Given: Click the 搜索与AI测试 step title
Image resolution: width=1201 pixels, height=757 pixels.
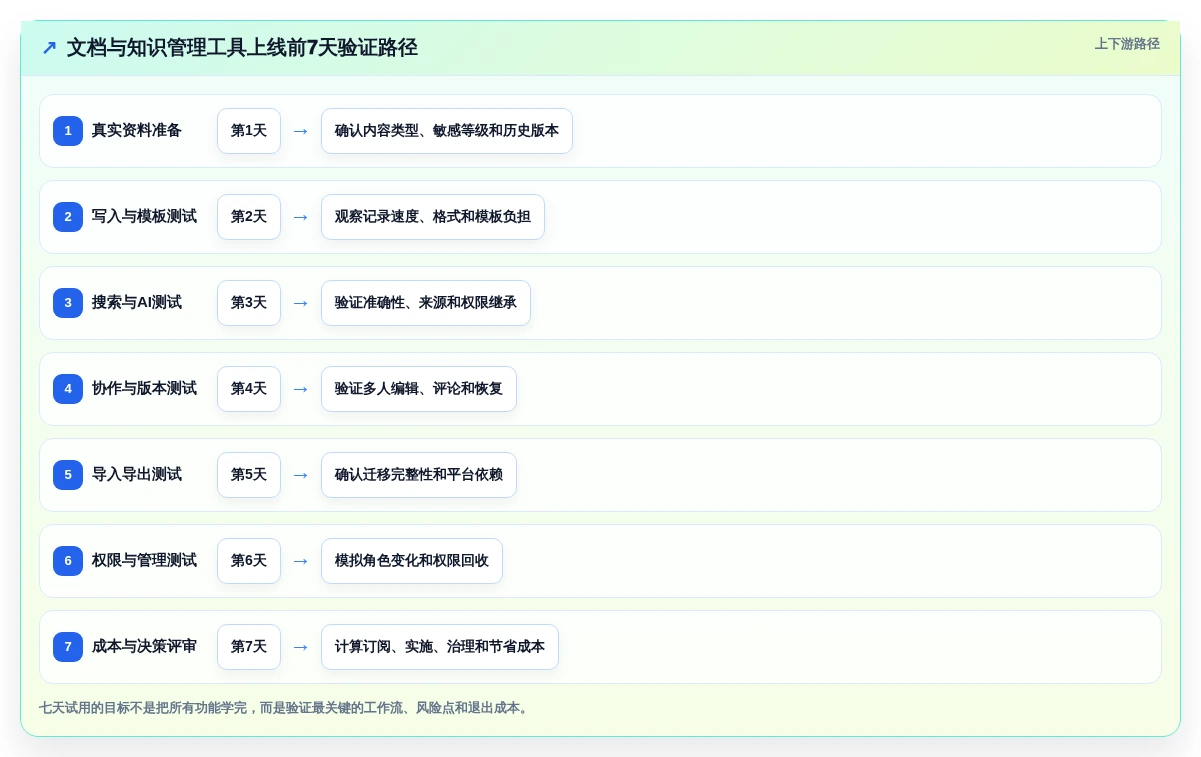Looking at the screenshot, I should pyautogui.click(x=137, y=303).
